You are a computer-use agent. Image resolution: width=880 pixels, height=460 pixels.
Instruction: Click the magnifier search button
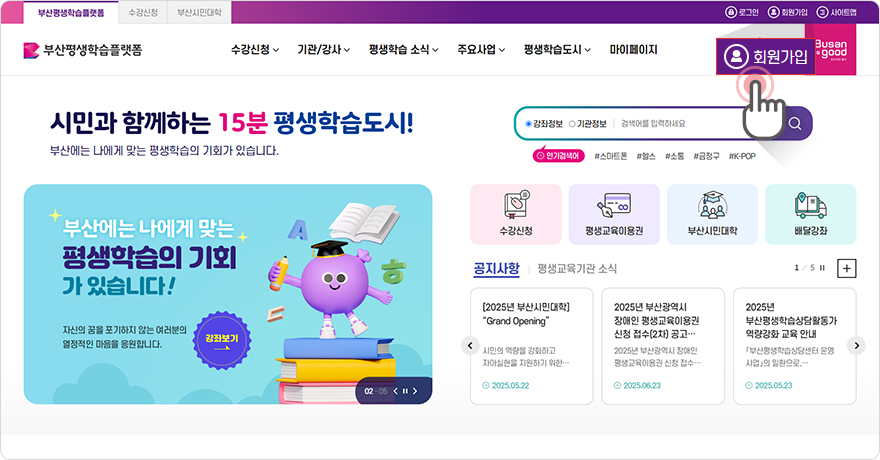(x=795, y=123)
